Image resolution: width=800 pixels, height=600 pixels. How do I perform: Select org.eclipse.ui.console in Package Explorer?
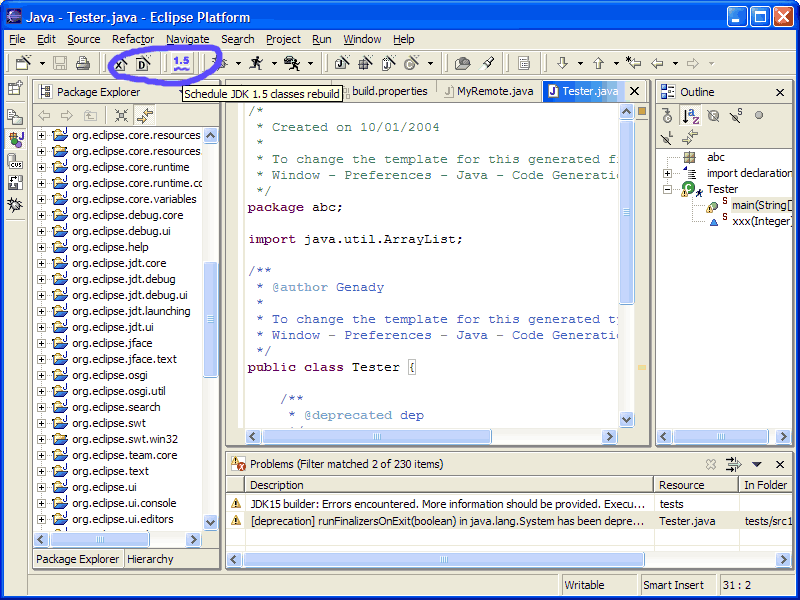pyautogui.click(x=124, y=503)
